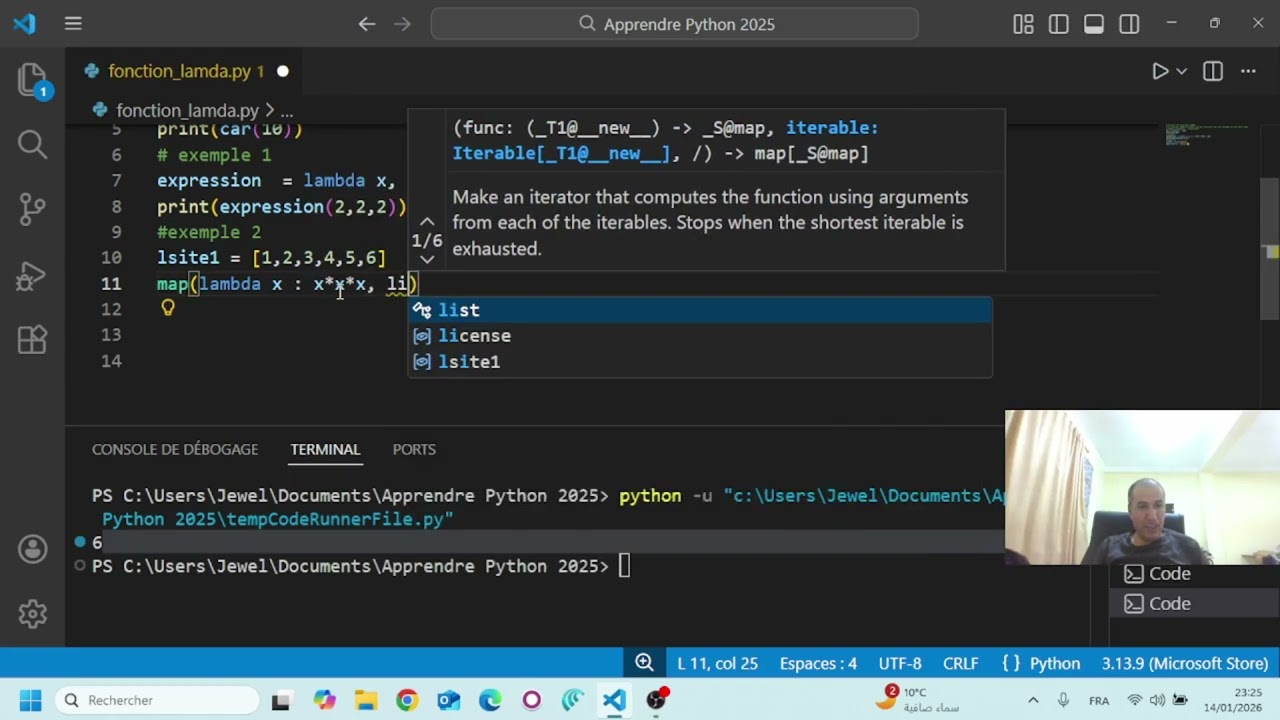Screen dimensions: 1280x720
Task: Show previous signature with up chevron
Action: 427,221
